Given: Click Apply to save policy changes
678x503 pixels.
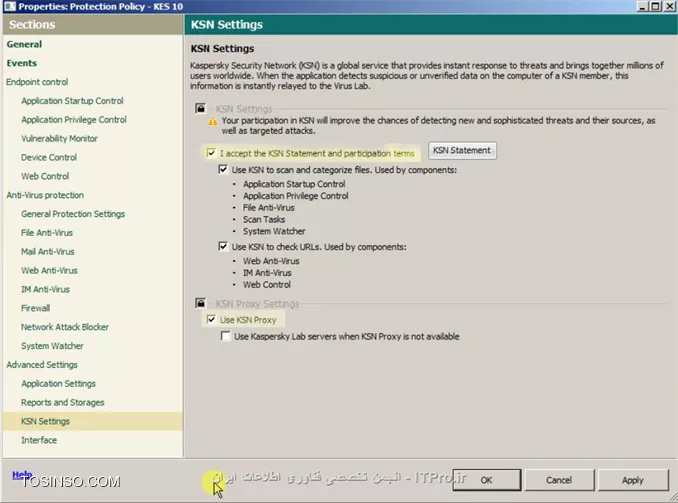Looking at the screenshot, I should coord(633,480).
